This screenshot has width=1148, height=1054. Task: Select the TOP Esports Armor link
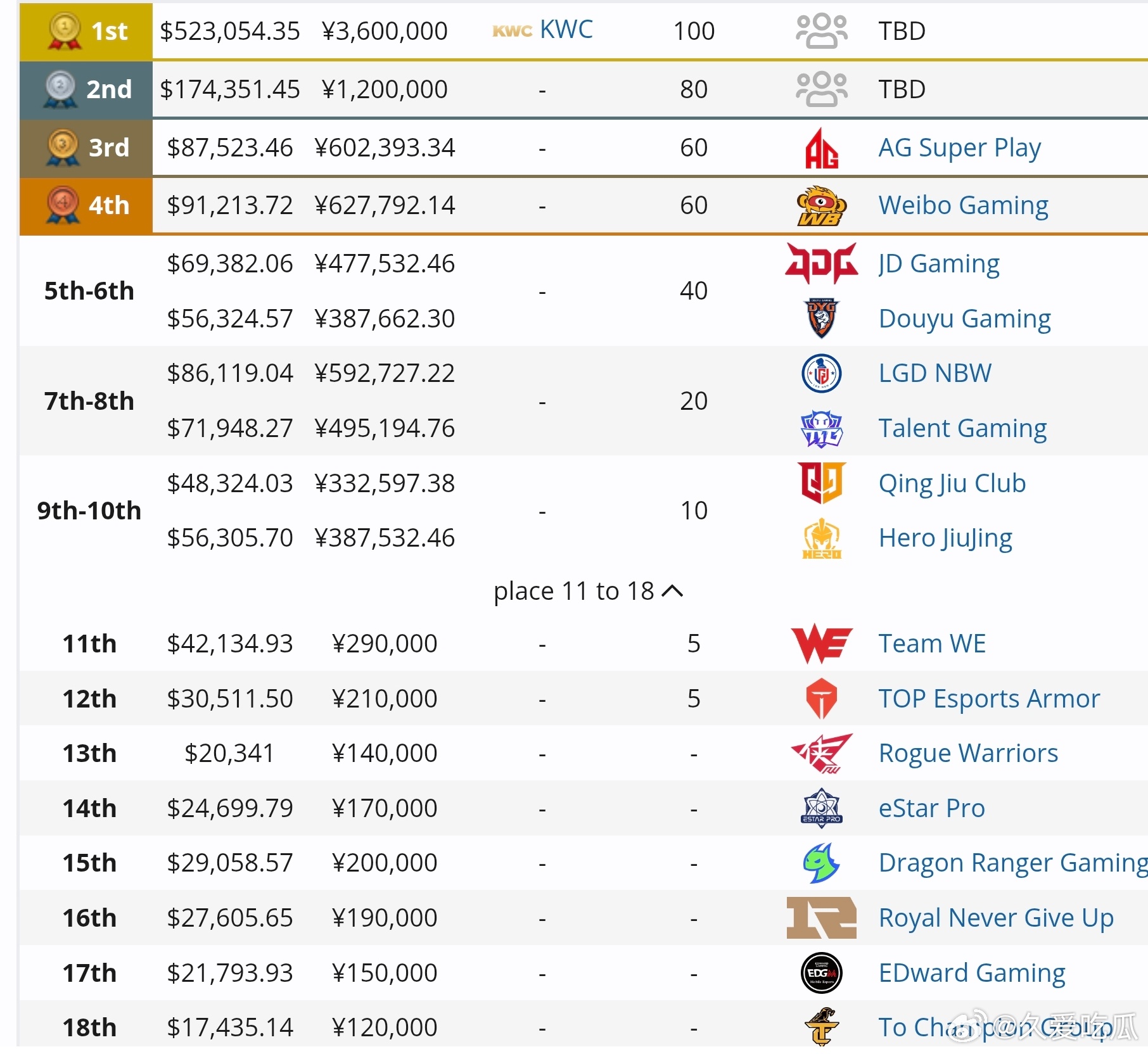[x=990, y=699]
